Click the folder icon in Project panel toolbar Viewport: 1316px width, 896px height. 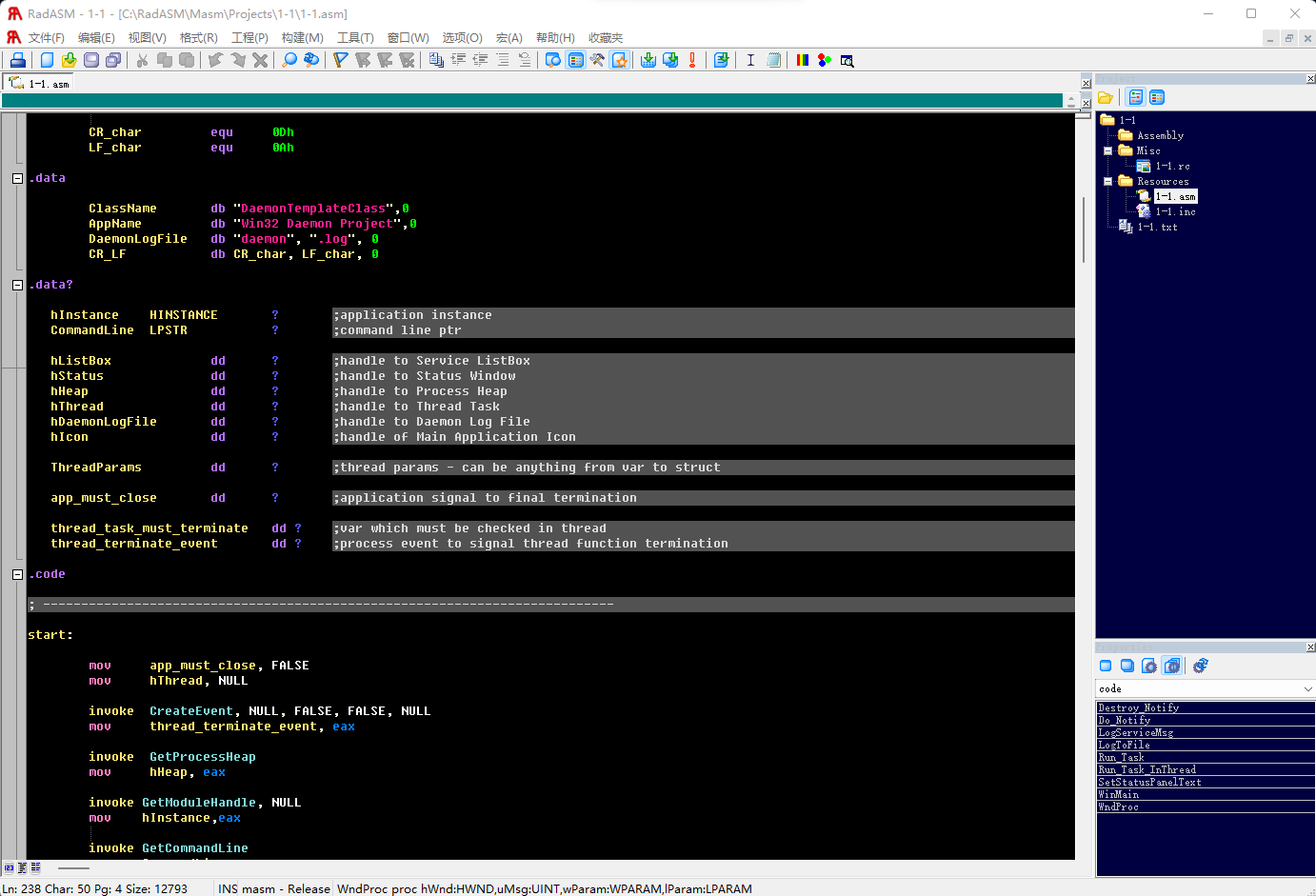pos(1106,97)
